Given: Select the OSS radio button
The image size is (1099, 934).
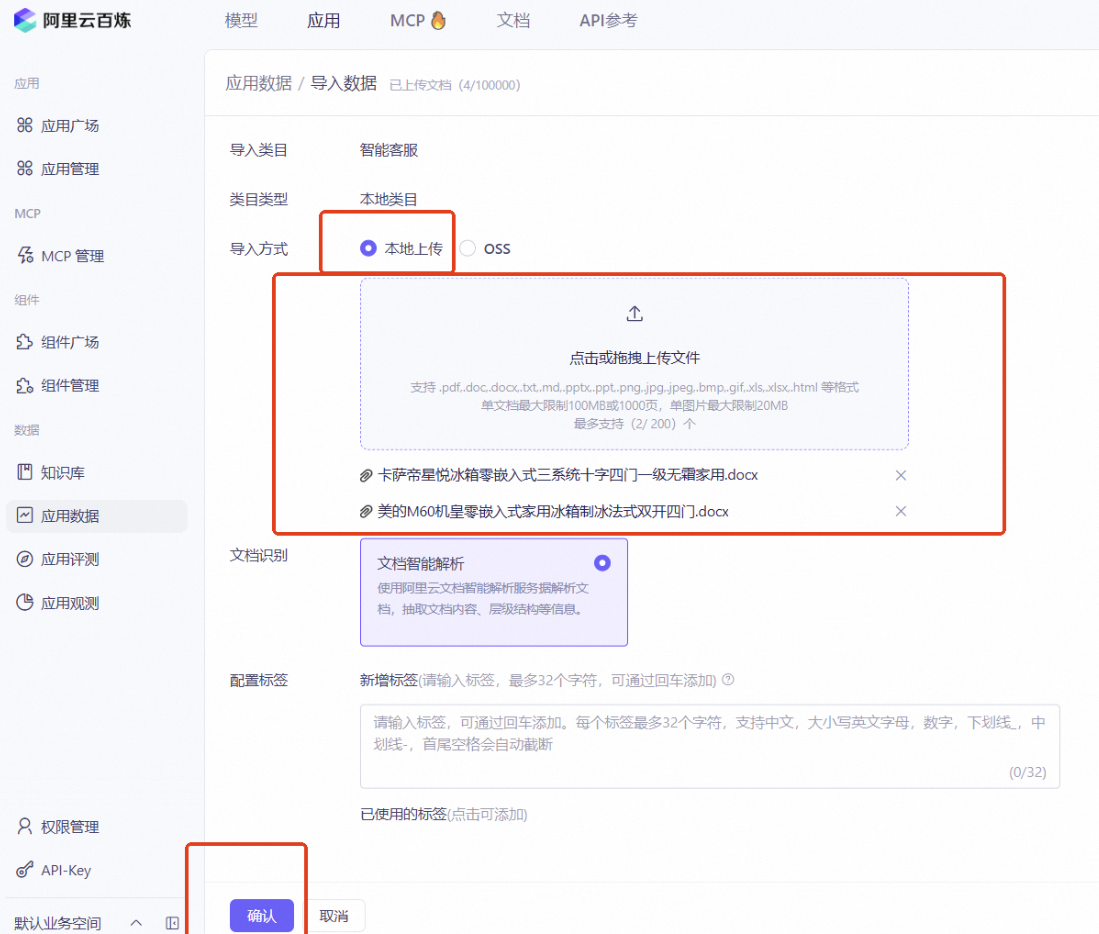Looking at the screenshot, I should [x=467, y=249].
